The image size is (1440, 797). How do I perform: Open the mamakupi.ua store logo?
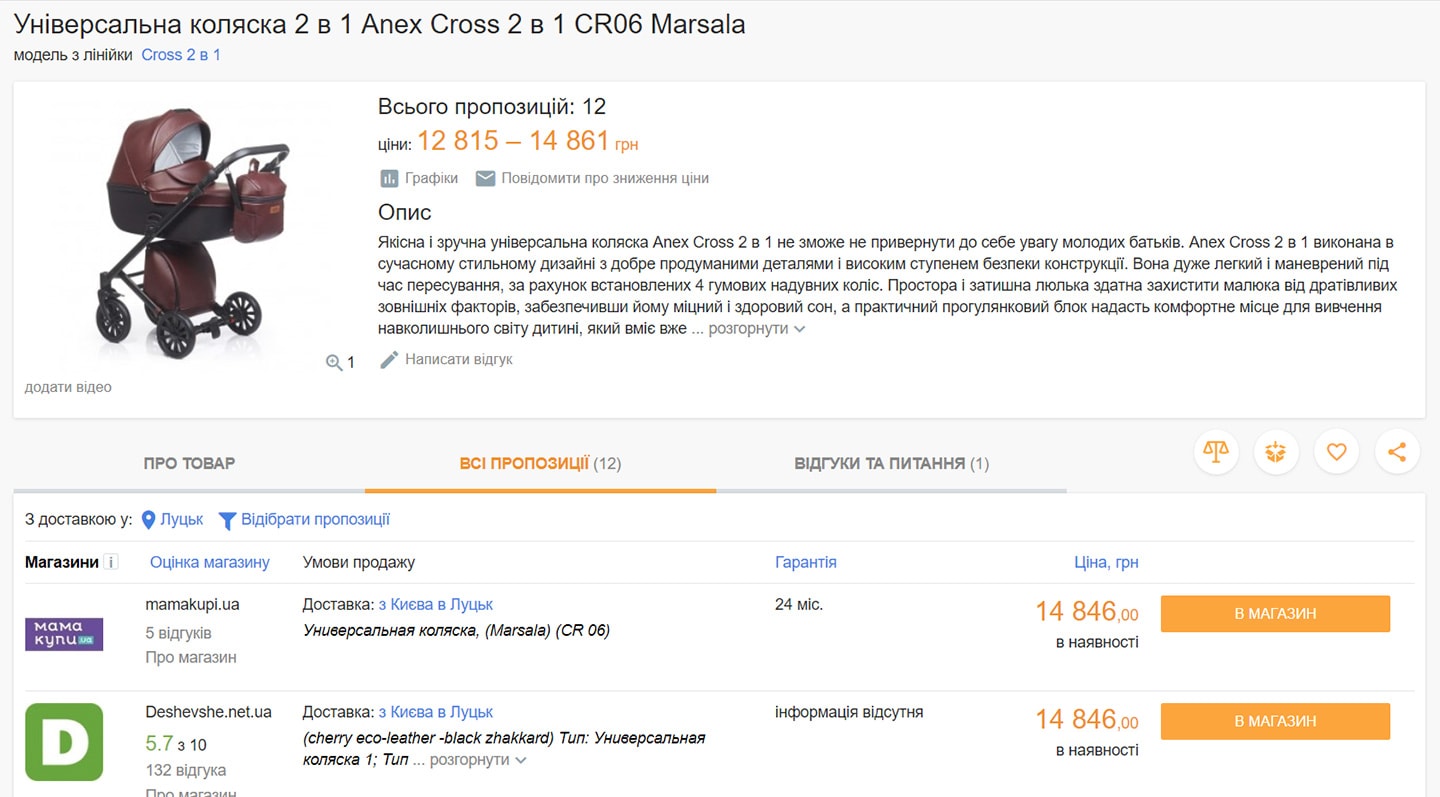pos(64,634)
